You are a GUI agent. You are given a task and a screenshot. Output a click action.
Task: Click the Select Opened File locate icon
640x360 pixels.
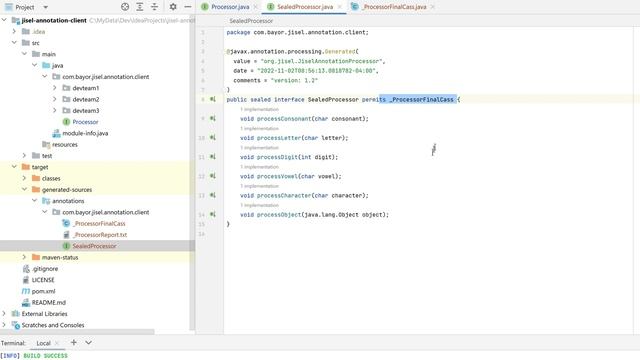[x=125, y=7]
